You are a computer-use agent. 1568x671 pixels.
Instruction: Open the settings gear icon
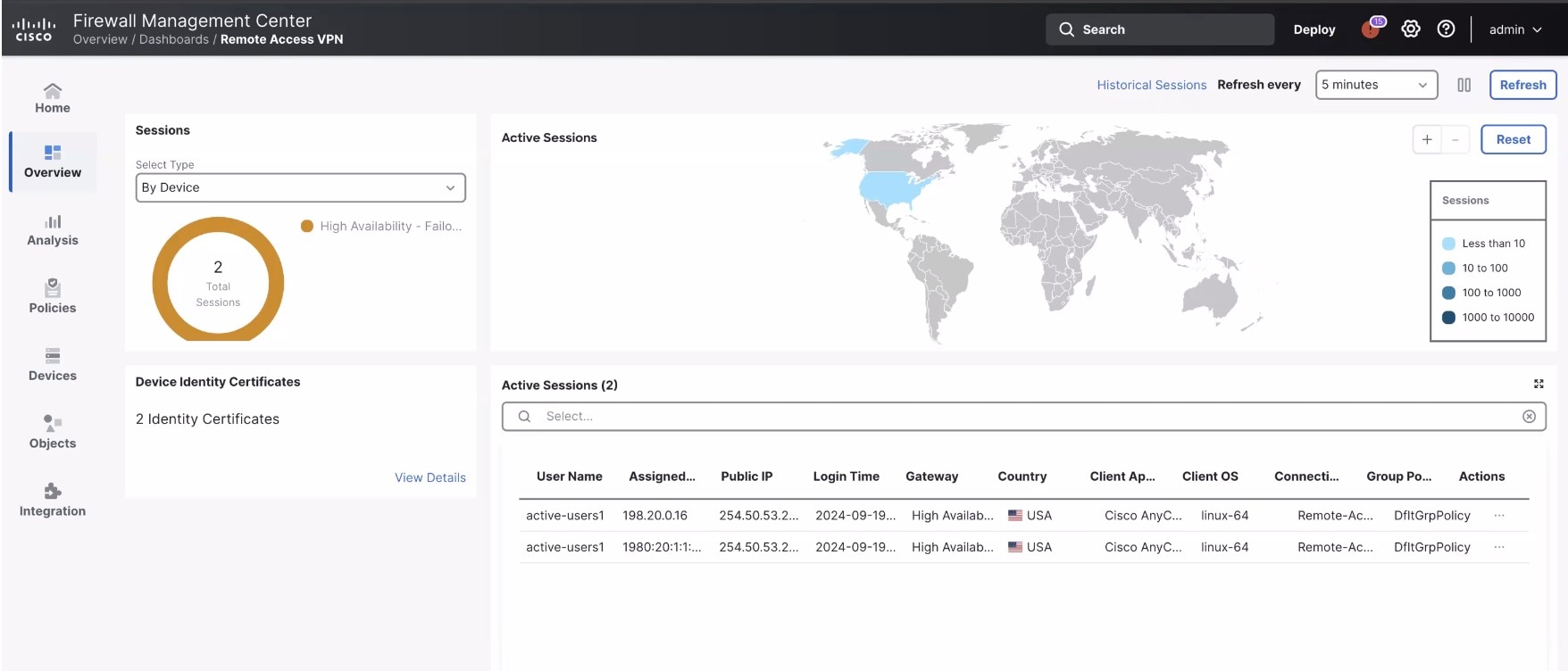click(x=1411, y=29)
